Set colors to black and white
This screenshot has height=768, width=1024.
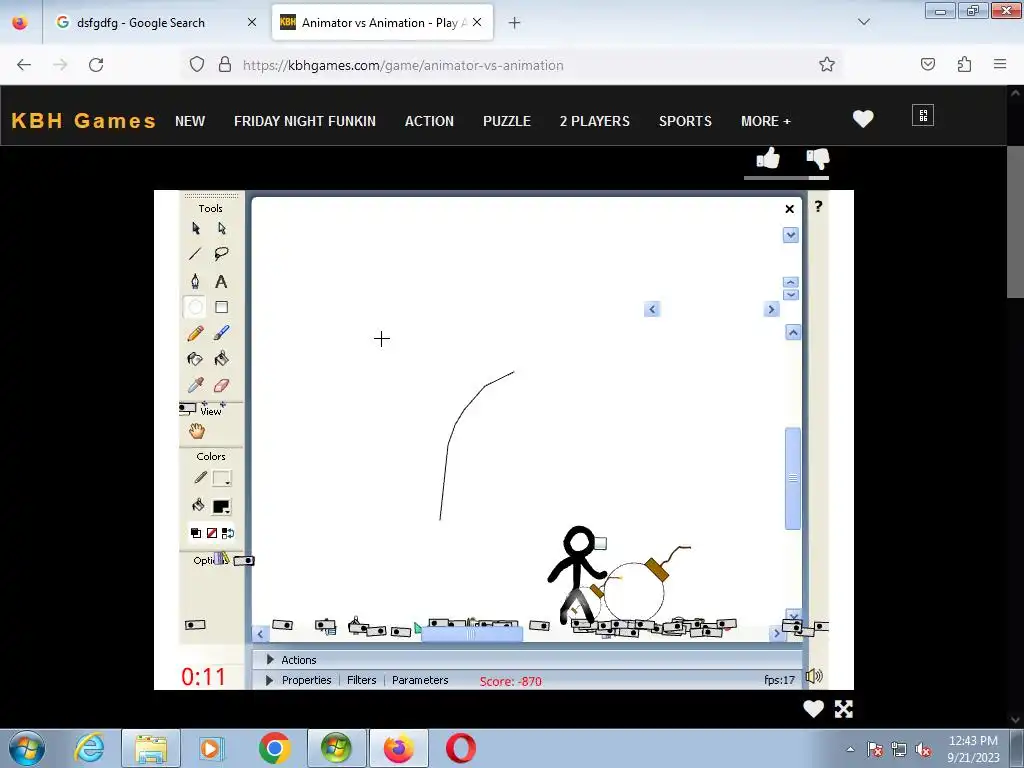(x=195, y=533)
